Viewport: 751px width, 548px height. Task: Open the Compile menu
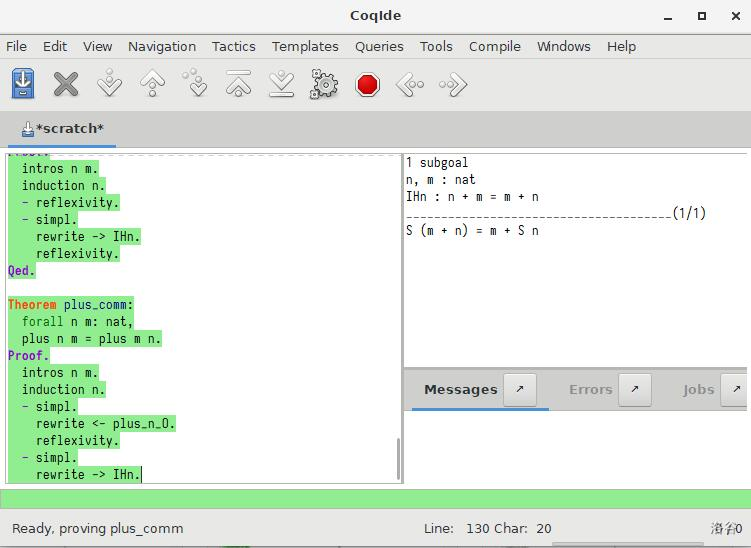pos(494,46)
